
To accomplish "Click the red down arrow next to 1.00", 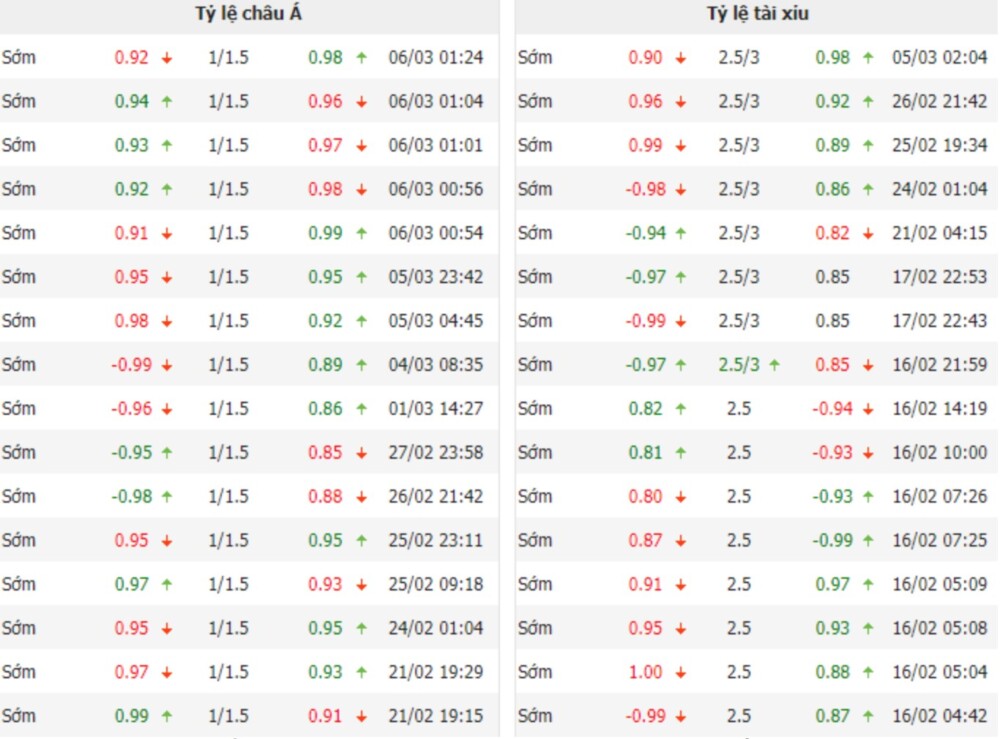I will coord(681,672).
